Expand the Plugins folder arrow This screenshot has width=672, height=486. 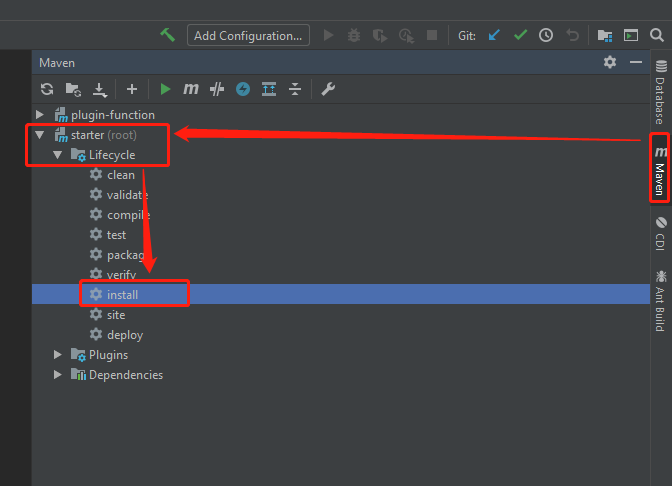click(x=57, y=354)
